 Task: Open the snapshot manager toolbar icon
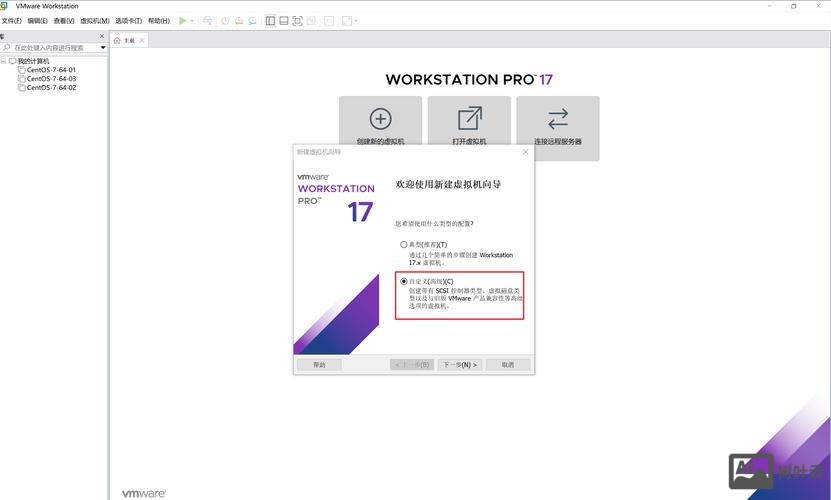point(253,21)
